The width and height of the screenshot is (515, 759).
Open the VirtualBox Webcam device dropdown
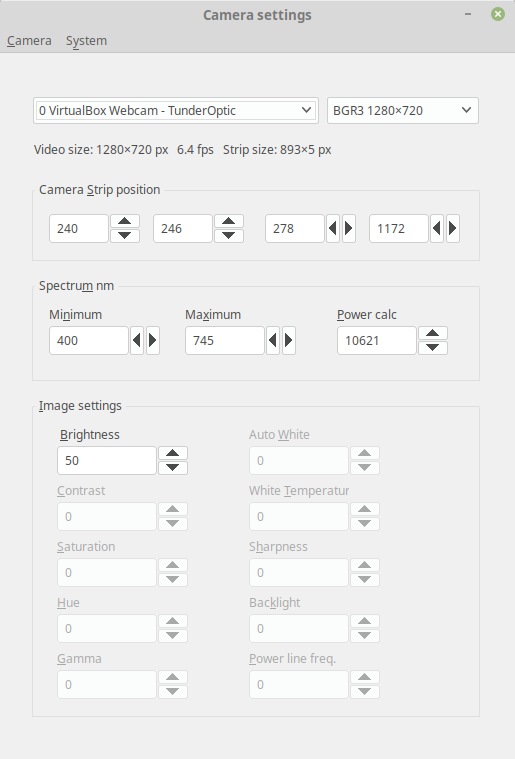pos(176,110)
